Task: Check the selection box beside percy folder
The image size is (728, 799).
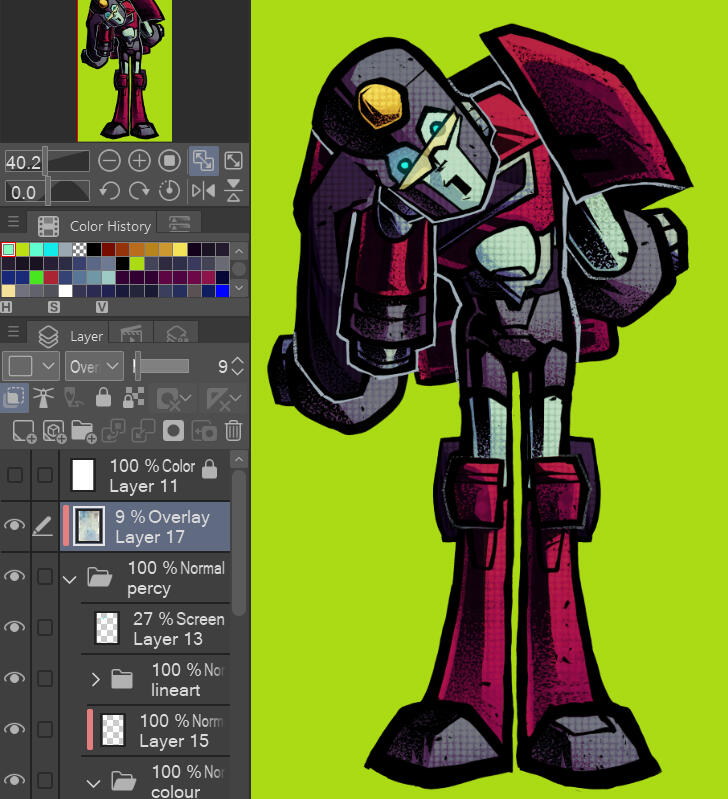Action: [x=45, y=576]
